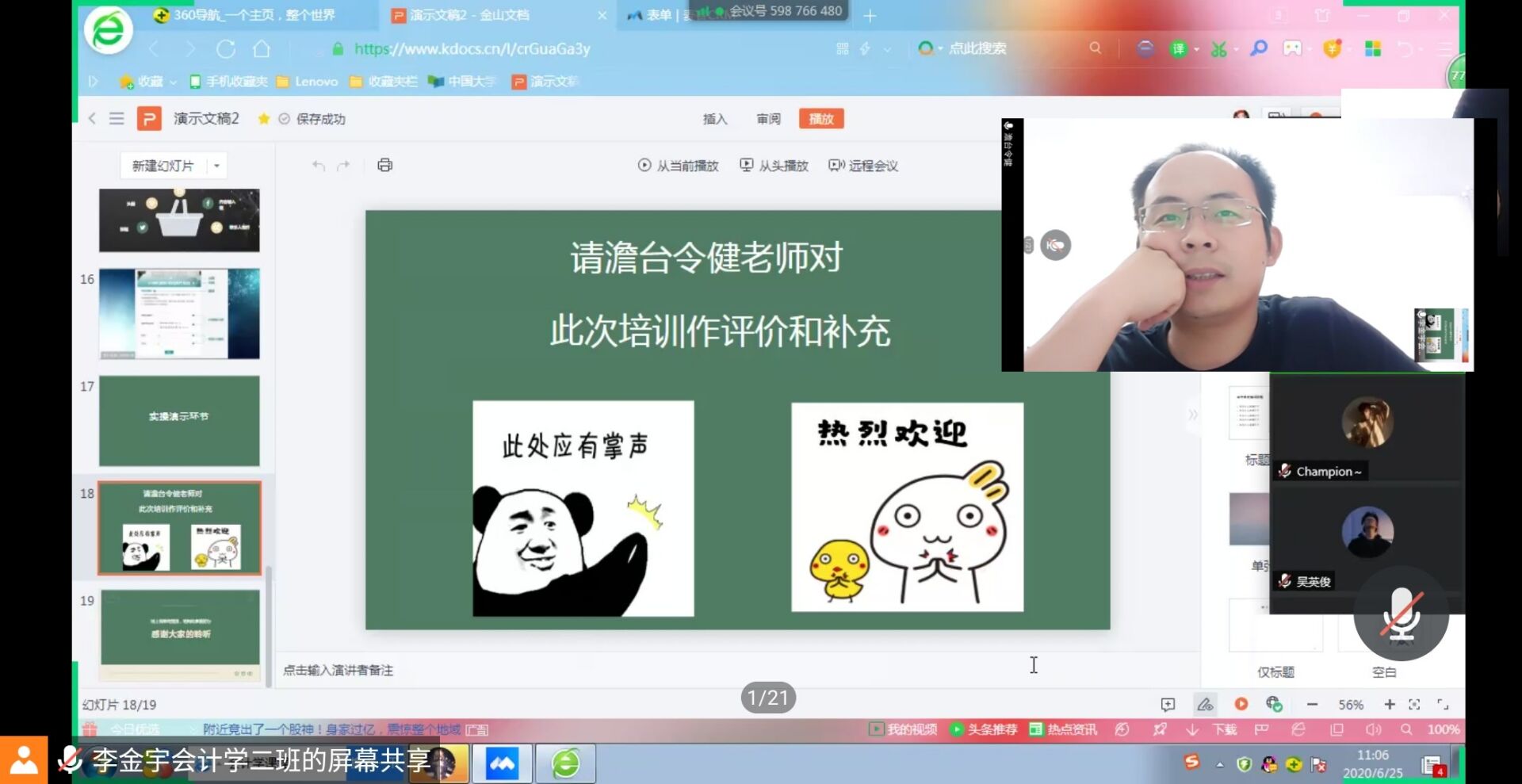Click the 热烈欢迎 cartoon image
1522x784 pixels.
(x=907, y=507)
